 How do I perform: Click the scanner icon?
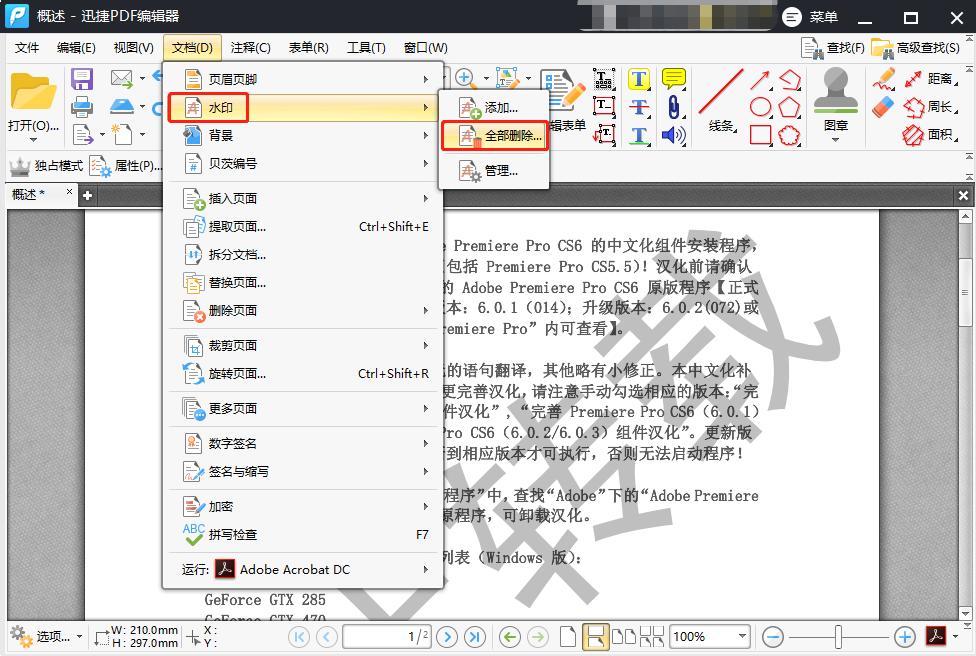coord(121,106)
